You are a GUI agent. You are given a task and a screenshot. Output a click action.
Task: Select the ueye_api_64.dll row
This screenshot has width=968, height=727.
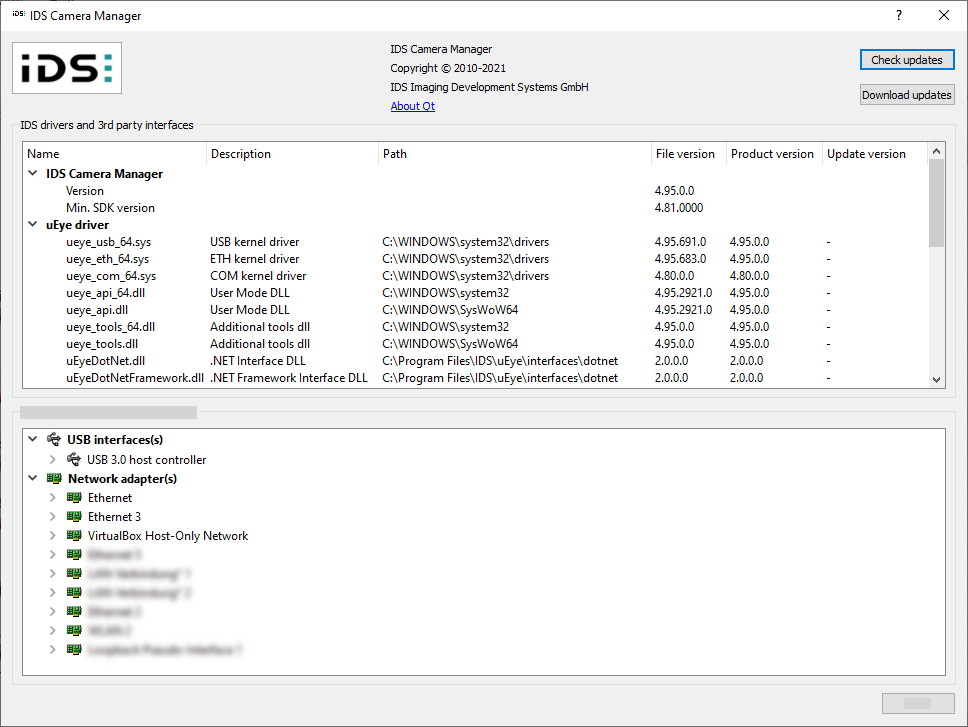[x=475, y=293]
